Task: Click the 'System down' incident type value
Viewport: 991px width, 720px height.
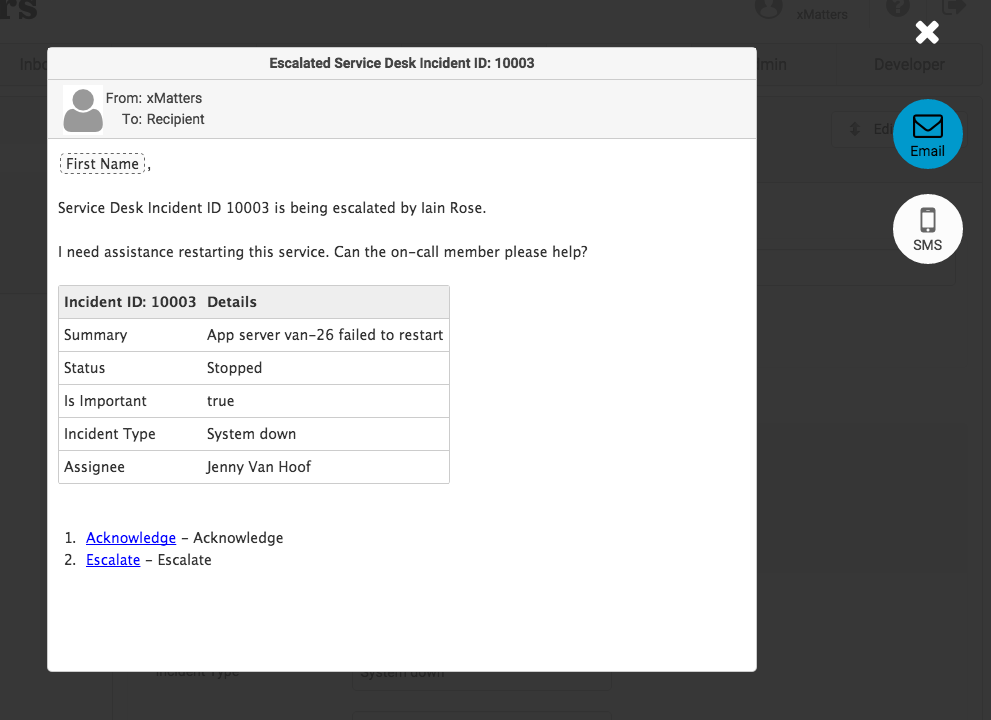Action: (x=252, y=434)
